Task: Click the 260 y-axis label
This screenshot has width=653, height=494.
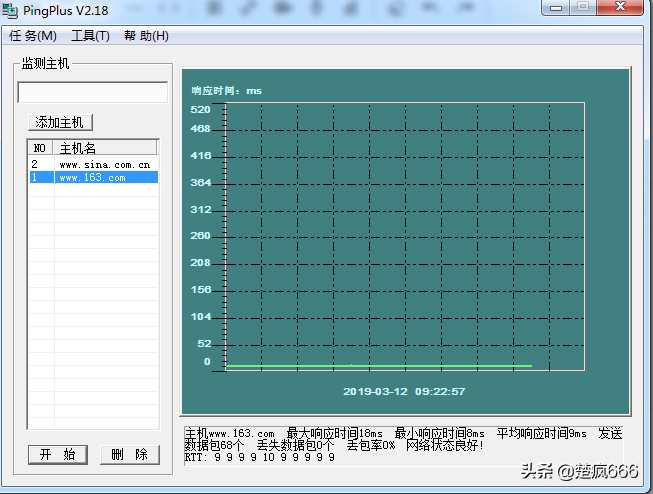Action: pos(200,236)
